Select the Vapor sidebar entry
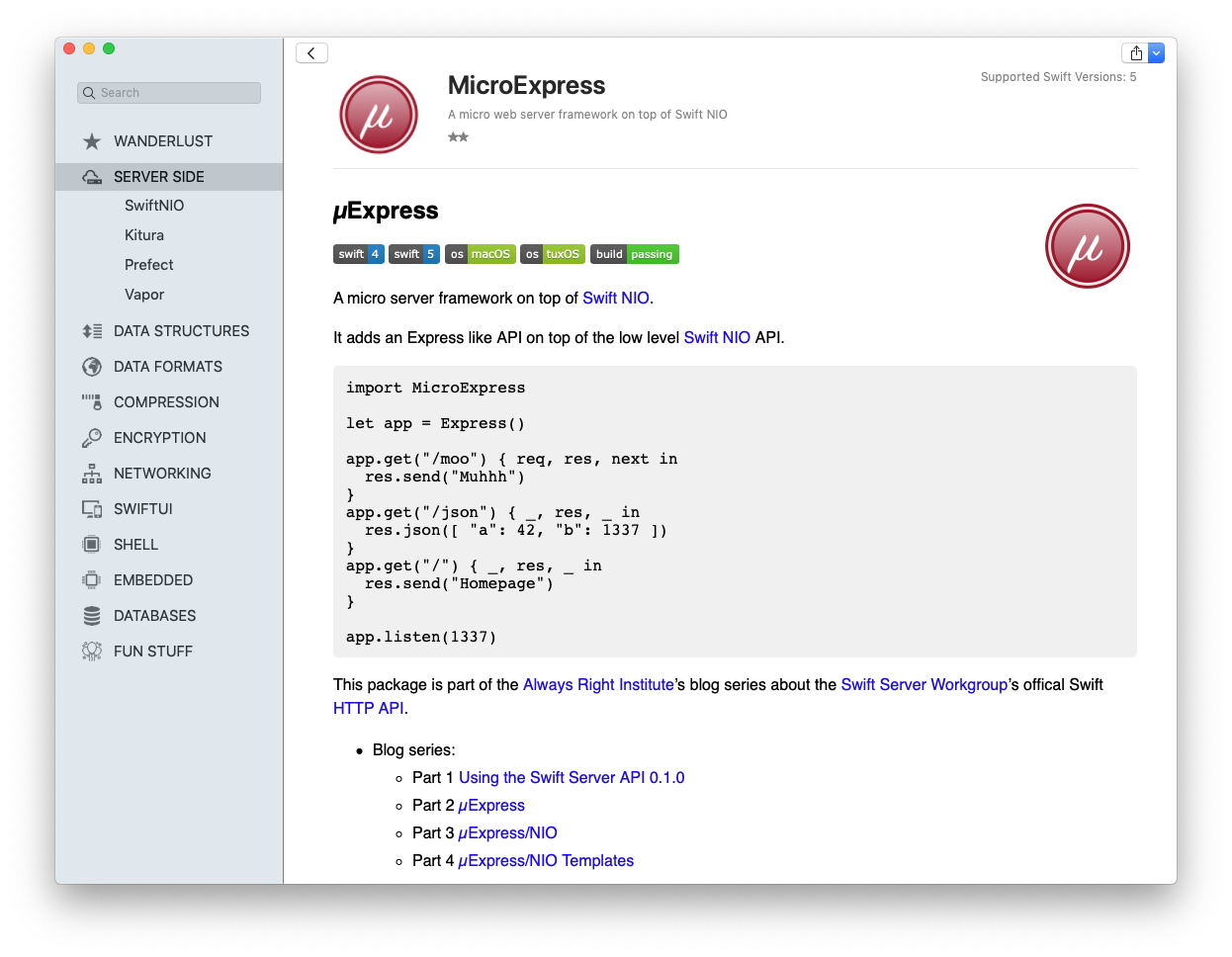This screenshot has width=1232, height=957. [144, 295]
